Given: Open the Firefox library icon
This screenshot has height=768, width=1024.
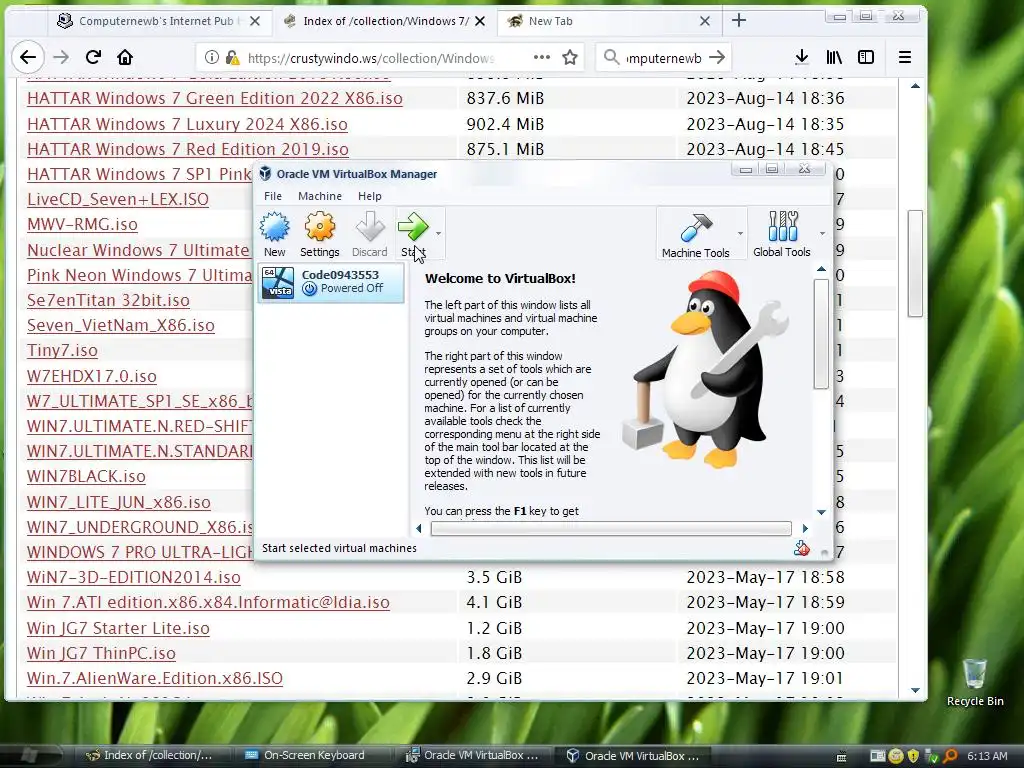Looking at the screenshot, I should pyautogui.click(x=834, y=57).
